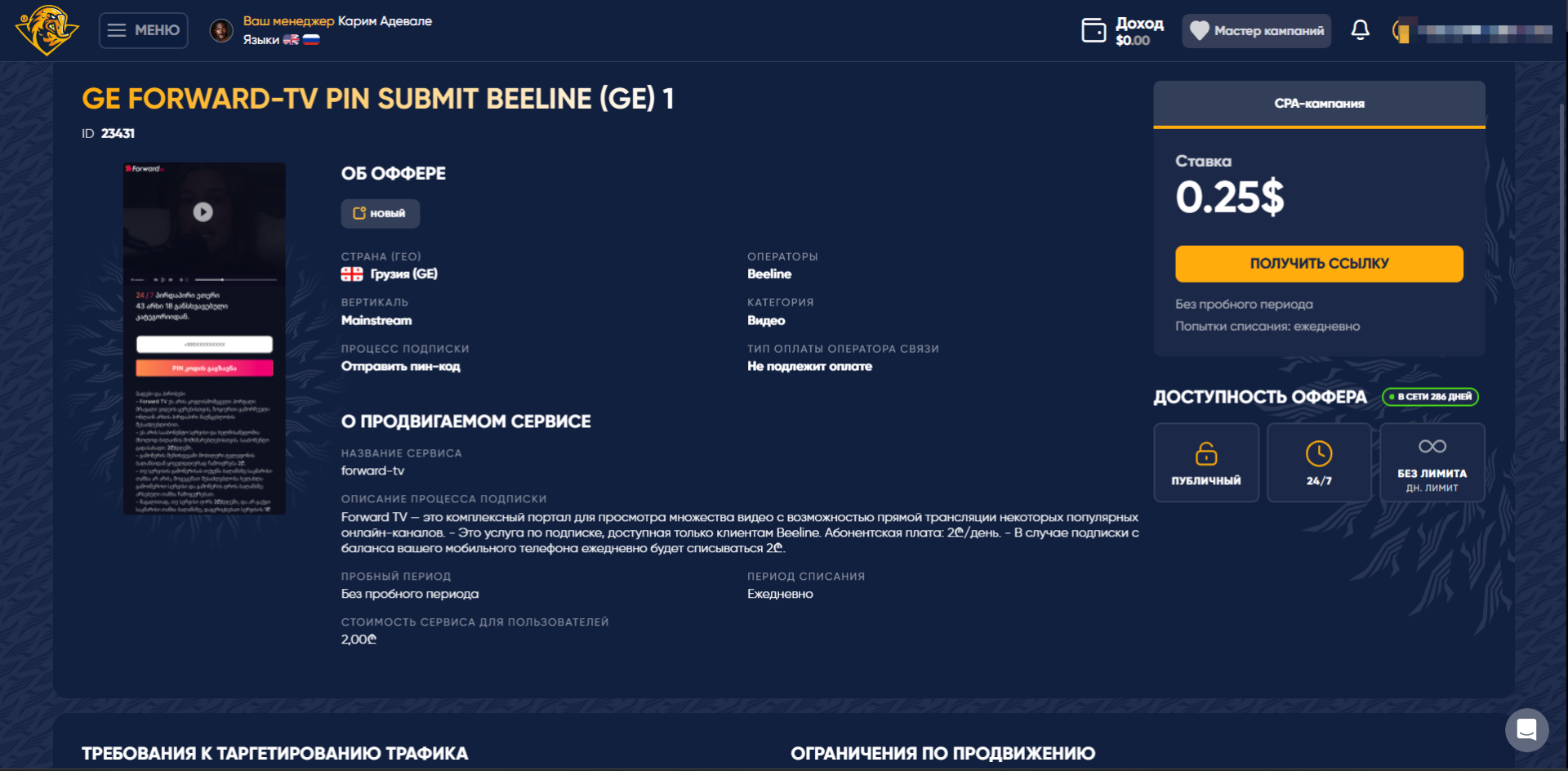Click the Видео category value
Image resolution: width=1568 pixels, height=771 pixels.
tap(766, 320)
